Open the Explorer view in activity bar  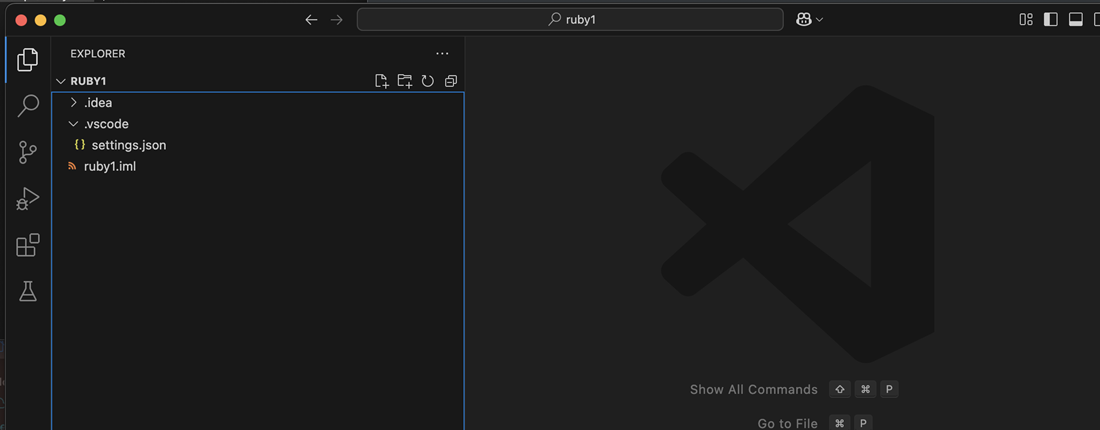27,60
